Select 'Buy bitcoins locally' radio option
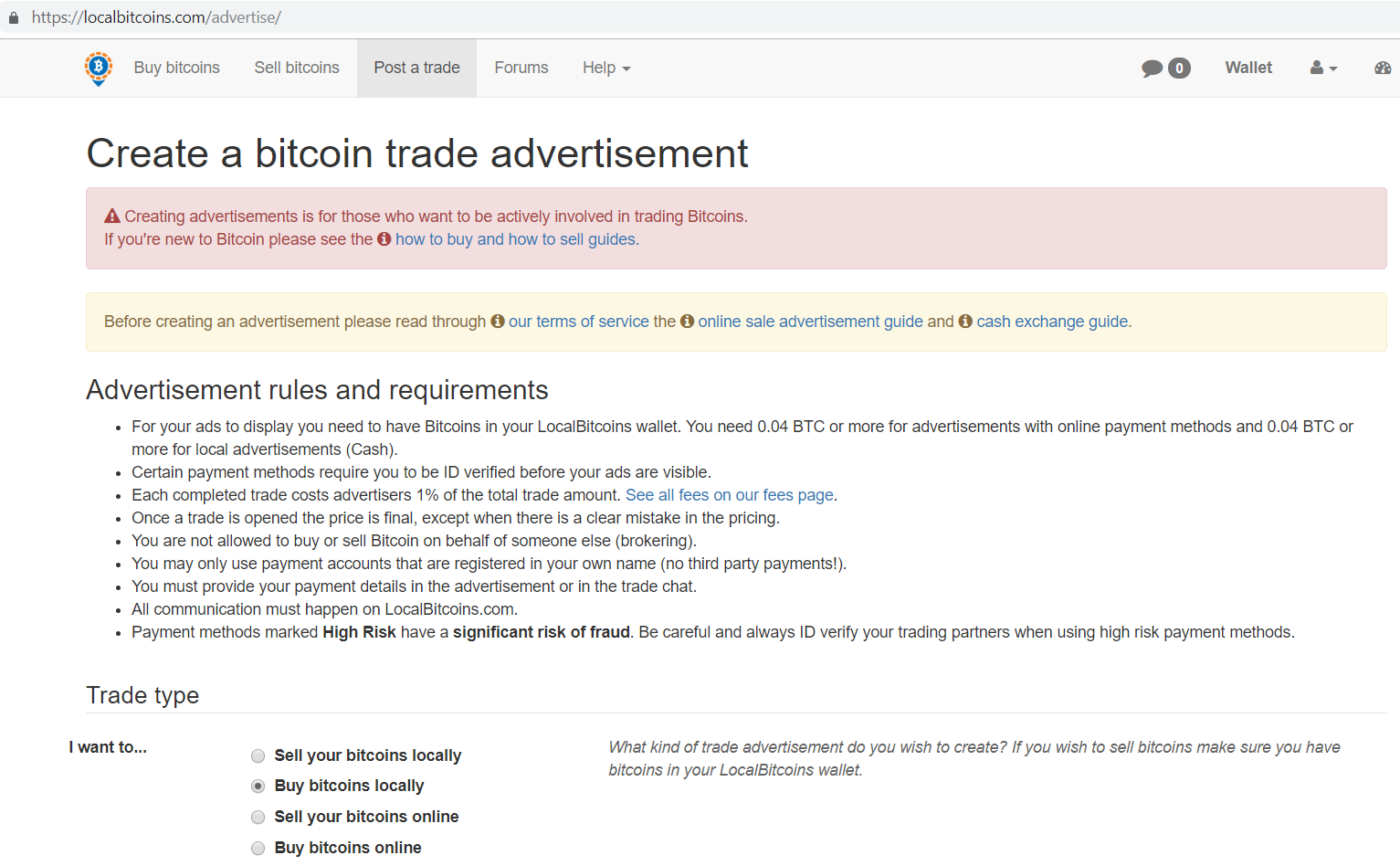Viewport: 1400px width, 866px height. click(258, 787)
